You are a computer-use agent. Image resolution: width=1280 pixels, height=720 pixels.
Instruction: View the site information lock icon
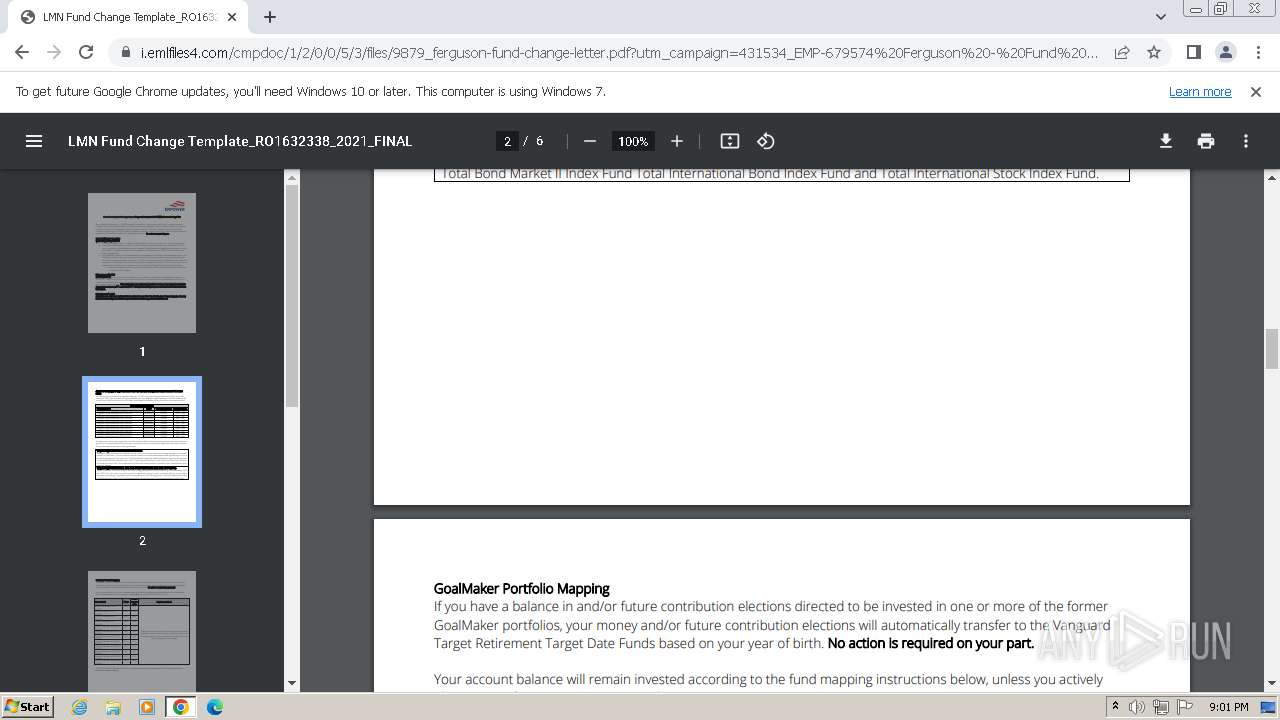click(126, 52)
